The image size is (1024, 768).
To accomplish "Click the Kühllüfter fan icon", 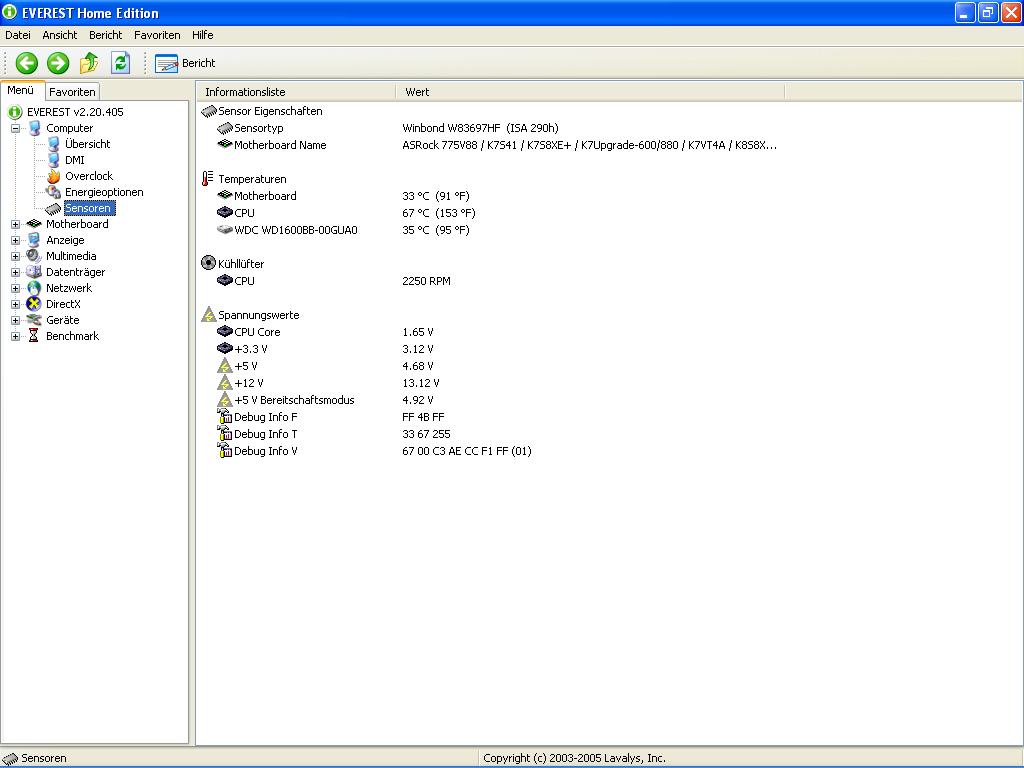I will 208,263.
